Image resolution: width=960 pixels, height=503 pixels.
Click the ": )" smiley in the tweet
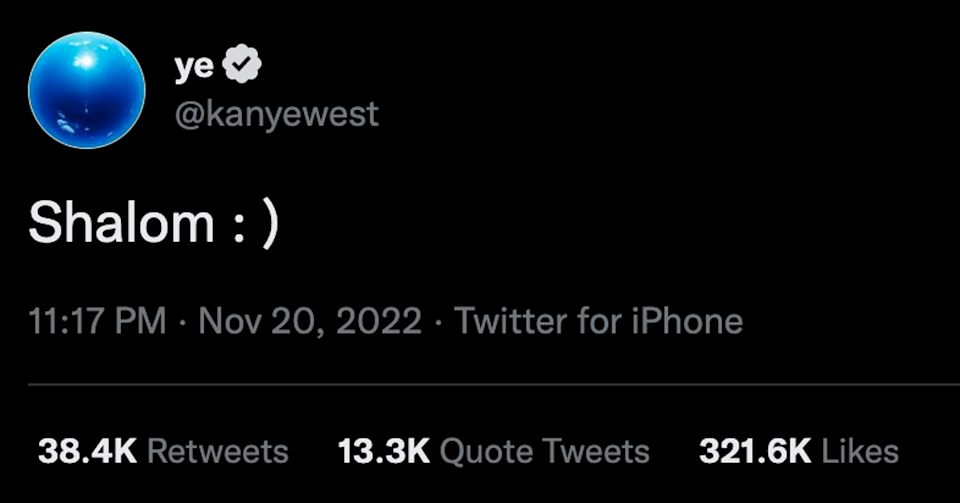coord(256,225)
